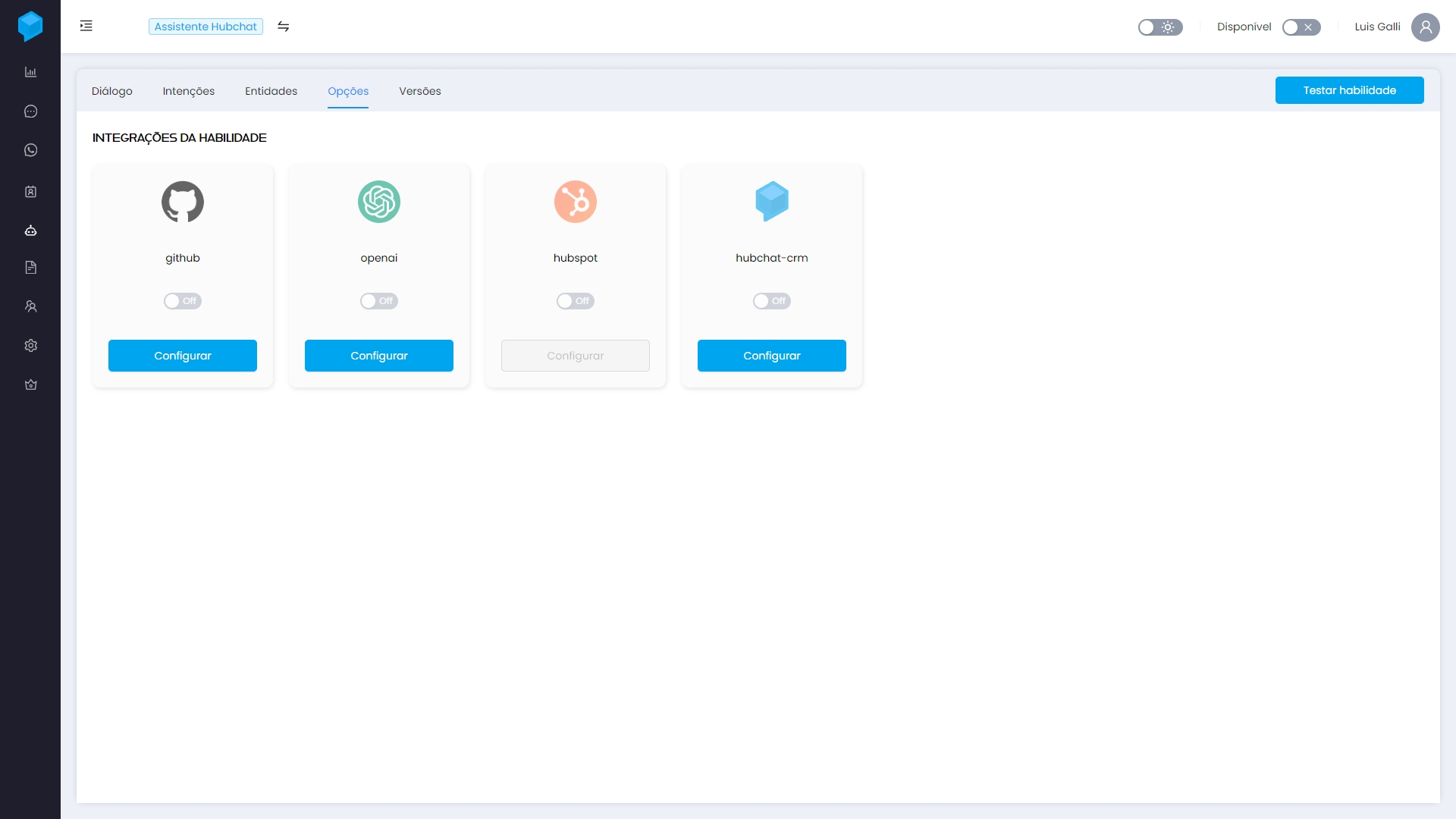Toggle the Disponível availability switch

(x=1301, y=27)
